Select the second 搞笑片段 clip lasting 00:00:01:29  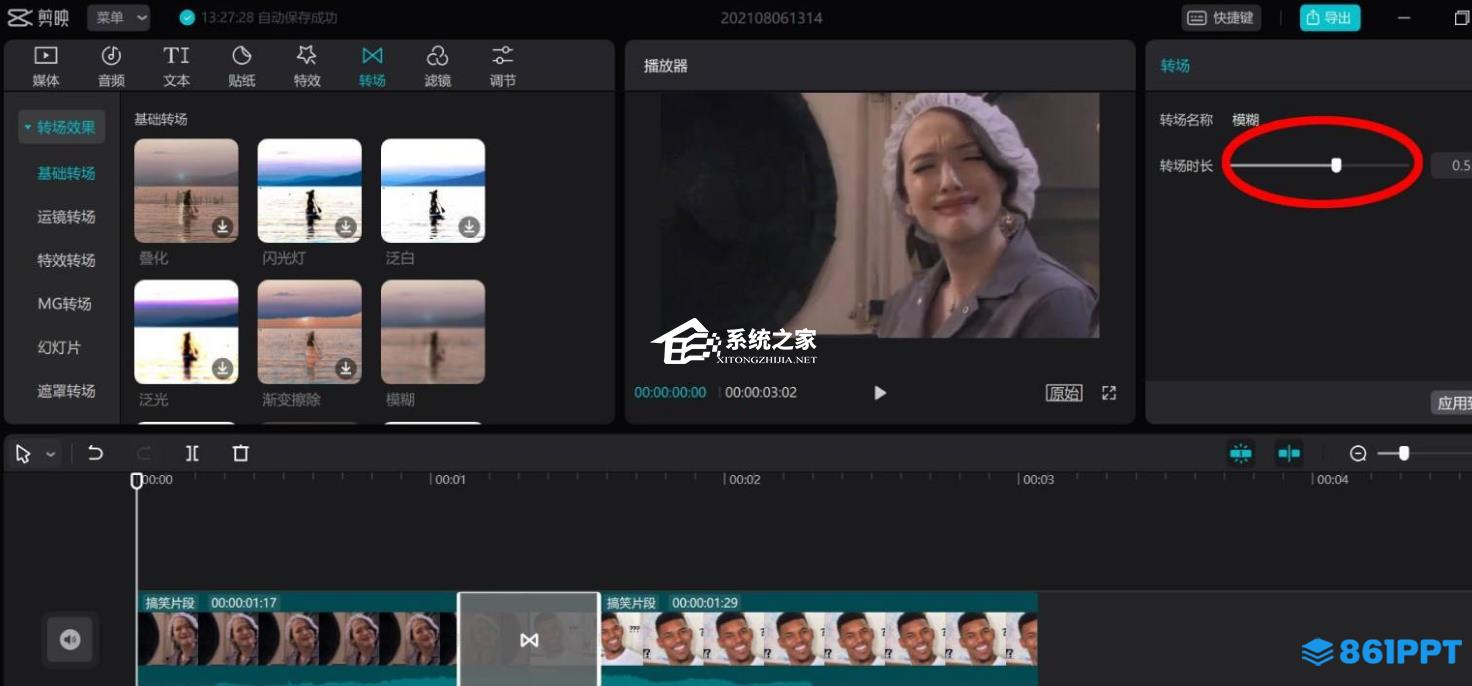(819, 639)
